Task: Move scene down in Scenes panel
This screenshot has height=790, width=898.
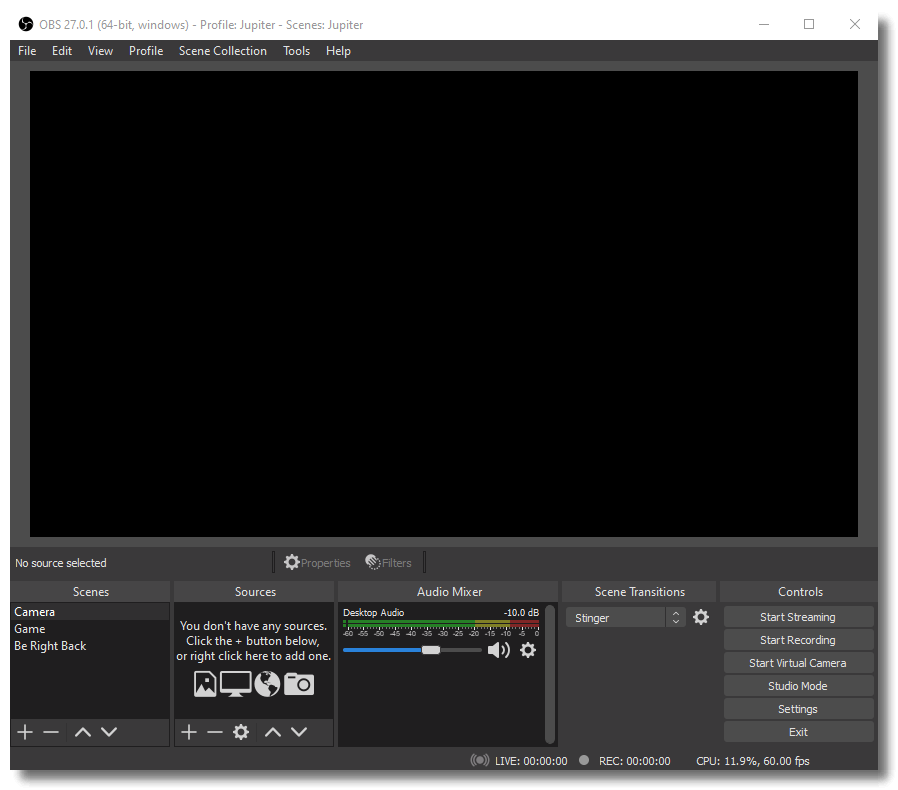Action: (x=109, y=732)
